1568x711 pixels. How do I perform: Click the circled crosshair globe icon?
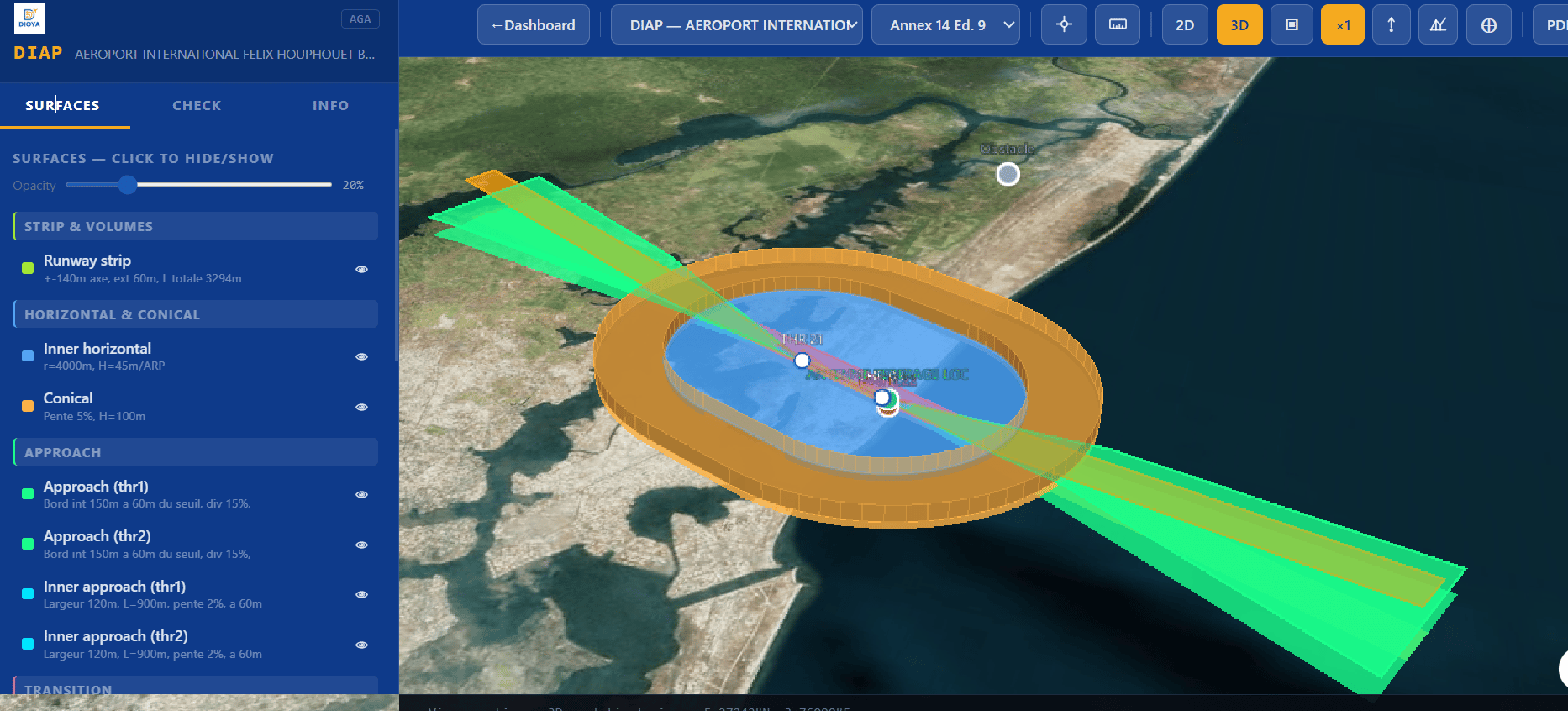[x=1488, y=24]
